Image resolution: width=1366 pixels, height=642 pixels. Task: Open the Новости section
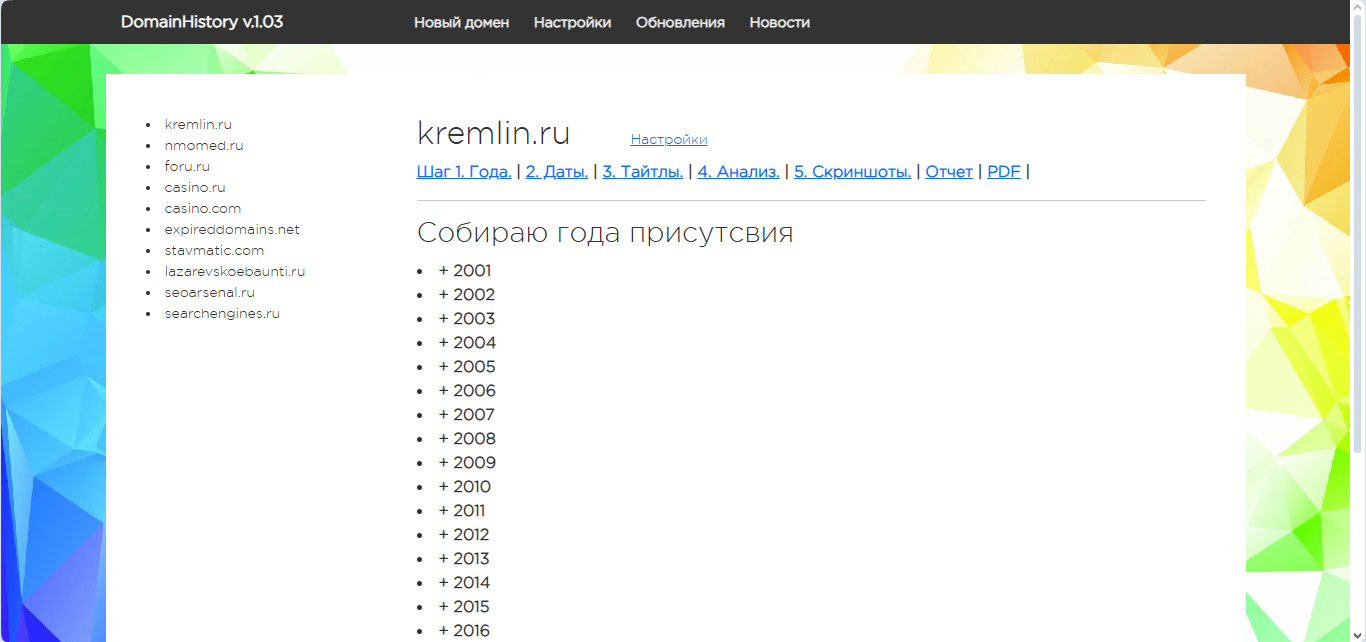coord(779,22)
